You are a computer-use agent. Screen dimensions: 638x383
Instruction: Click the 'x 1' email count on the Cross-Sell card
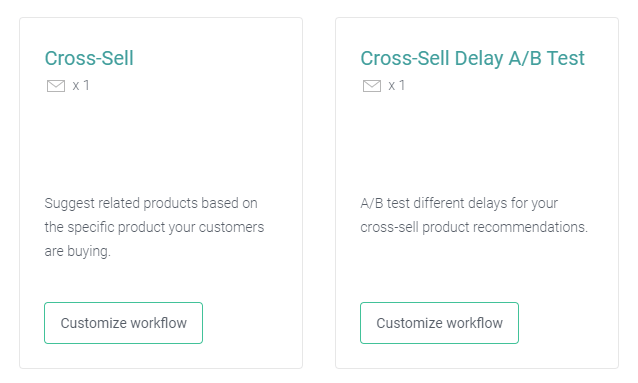(81, 85)
